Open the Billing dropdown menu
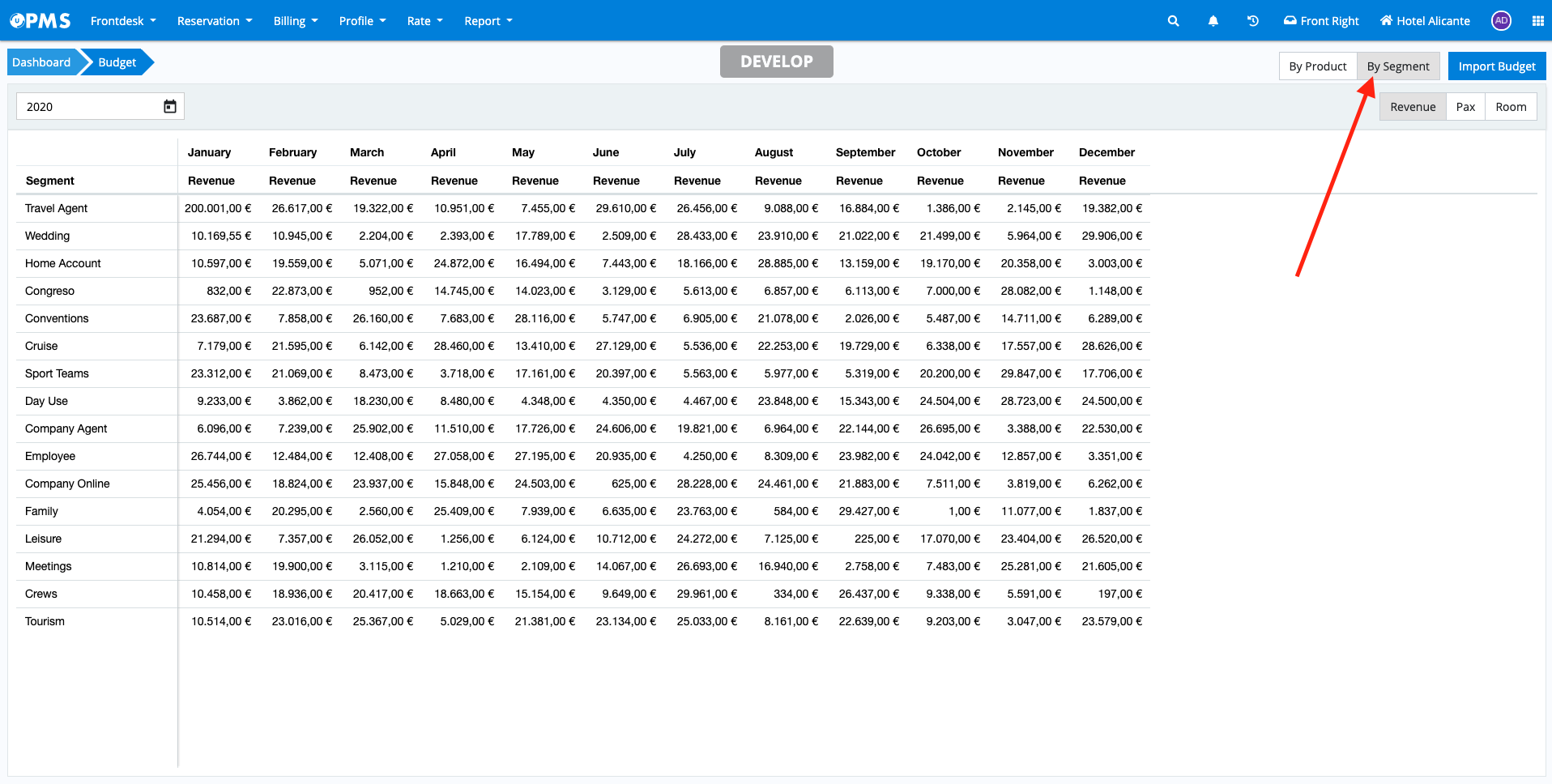The image size is (1552, 784). click(296, 21)
